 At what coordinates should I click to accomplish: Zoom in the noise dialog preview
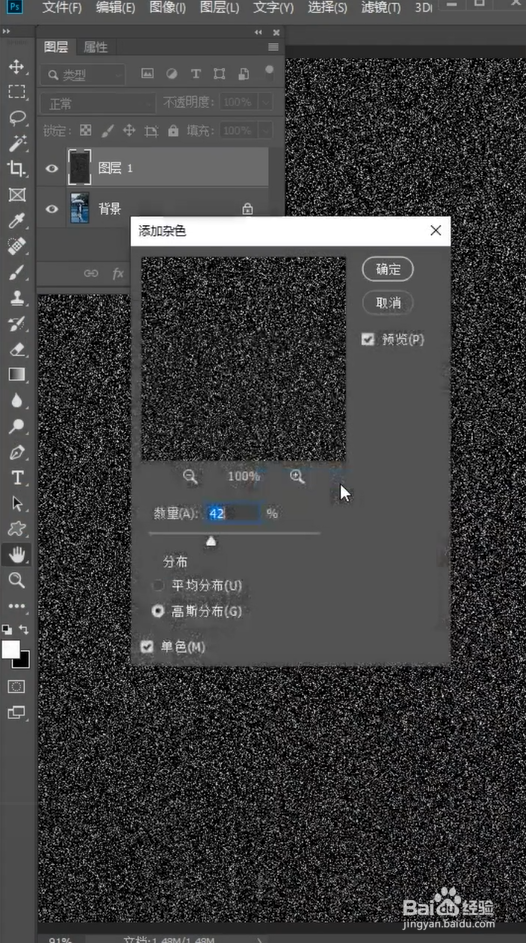click(297, 477)
